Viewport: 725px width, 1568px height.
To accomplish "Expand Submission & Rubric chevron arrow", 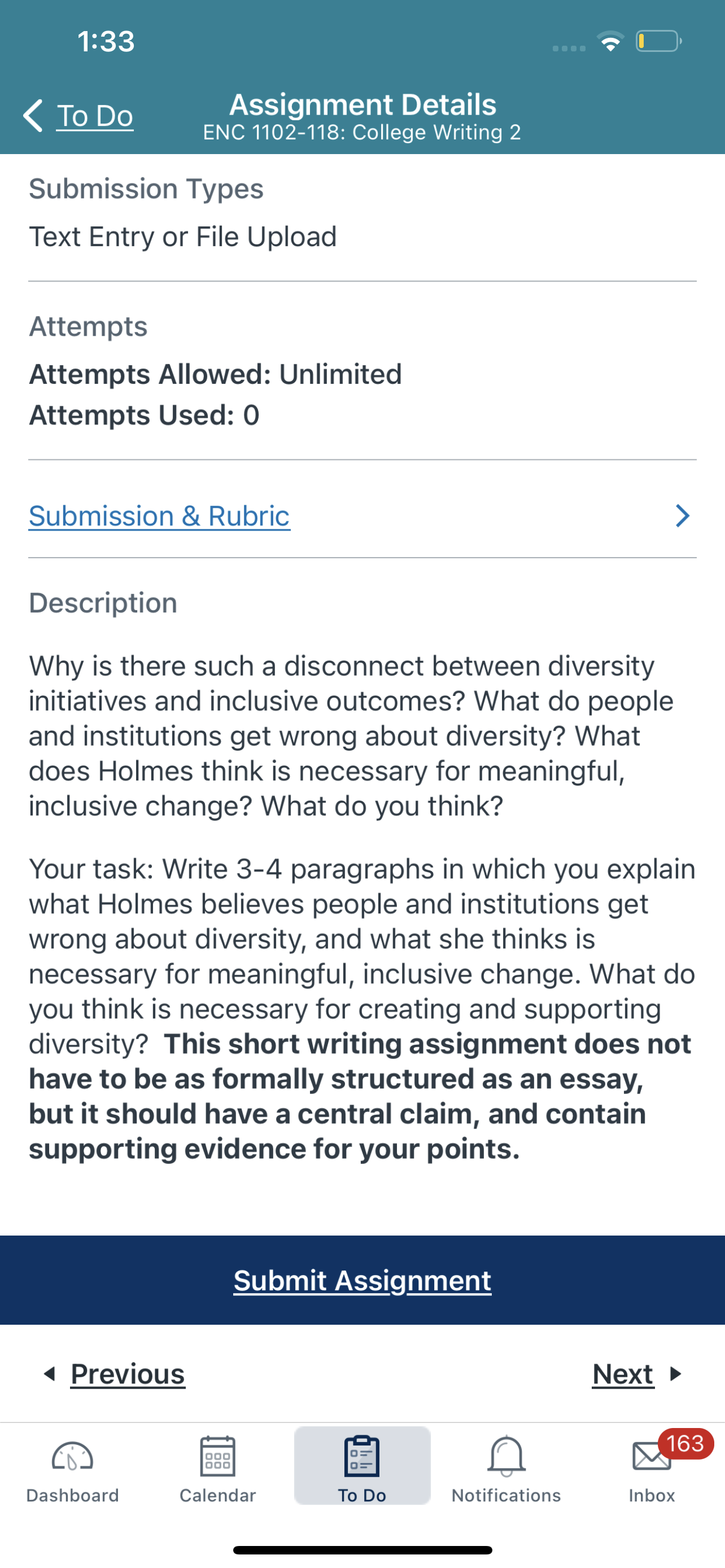I will point(683,515).
